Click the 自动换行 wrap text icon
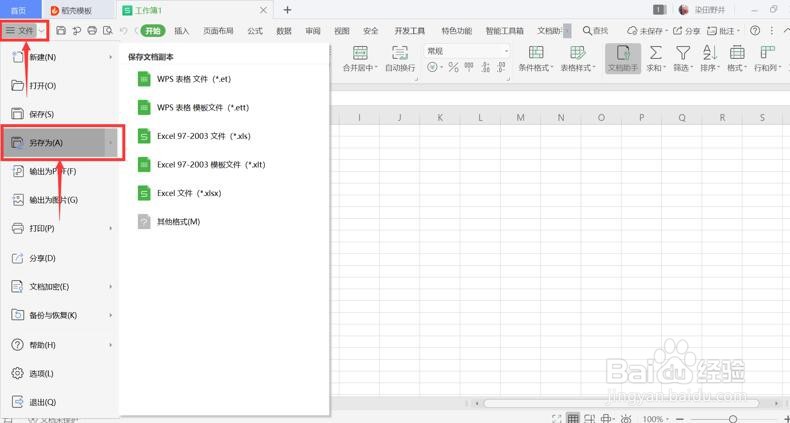This screenshot has height=423, width=790. click(x=400, y=53)
